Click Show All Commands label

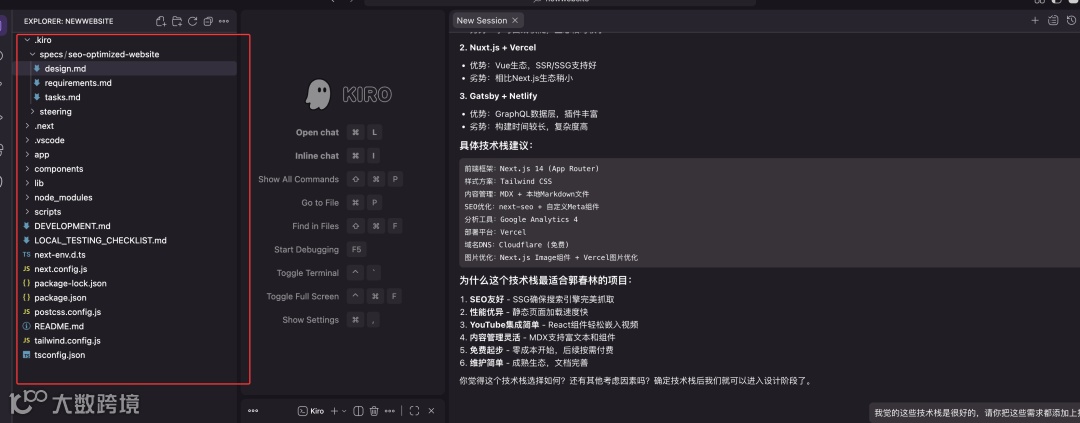click(x=298, y=179)
